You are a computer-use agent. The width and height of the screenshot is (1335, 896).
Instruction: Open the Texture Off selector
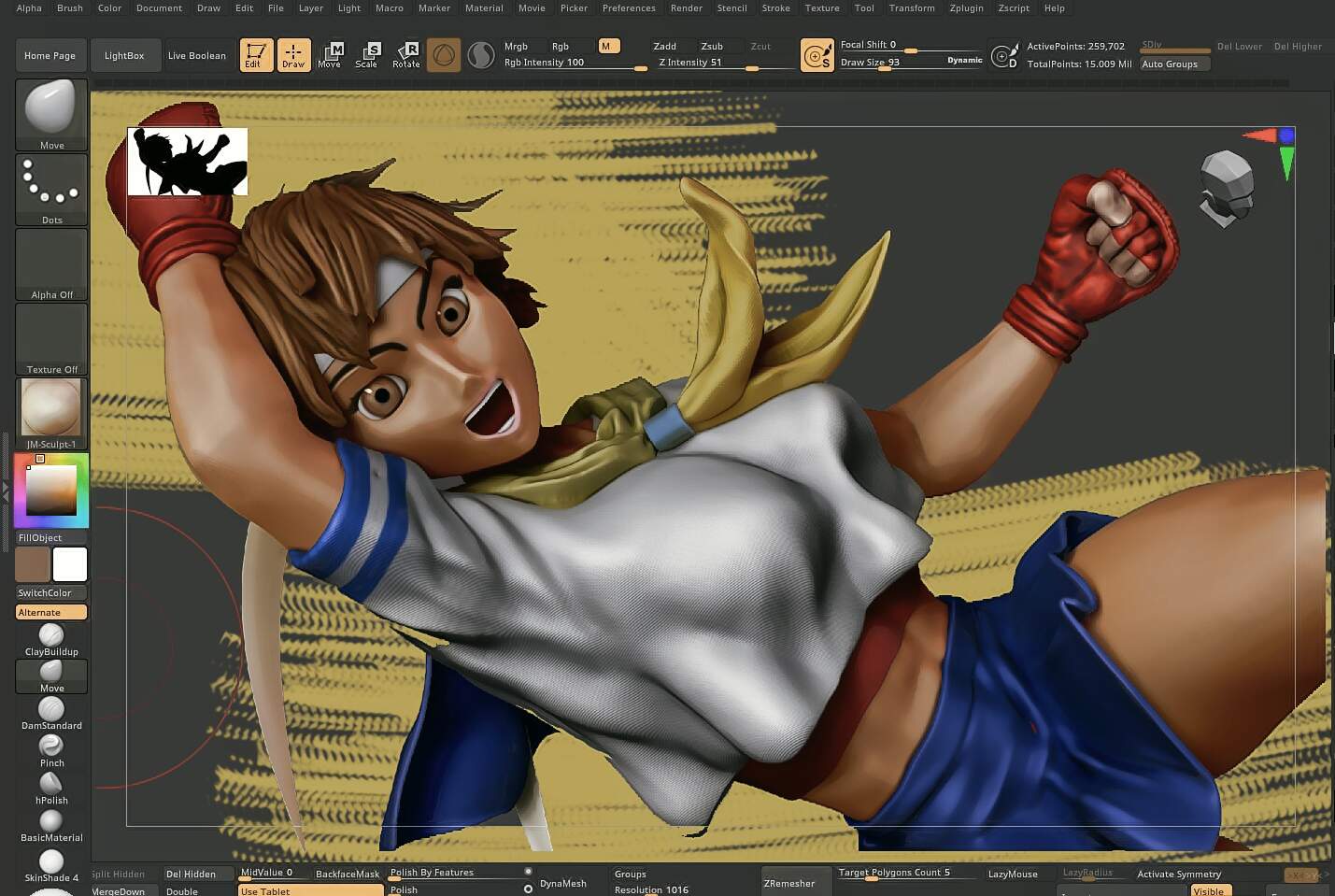pyautogui.click(x=51, y=339)
